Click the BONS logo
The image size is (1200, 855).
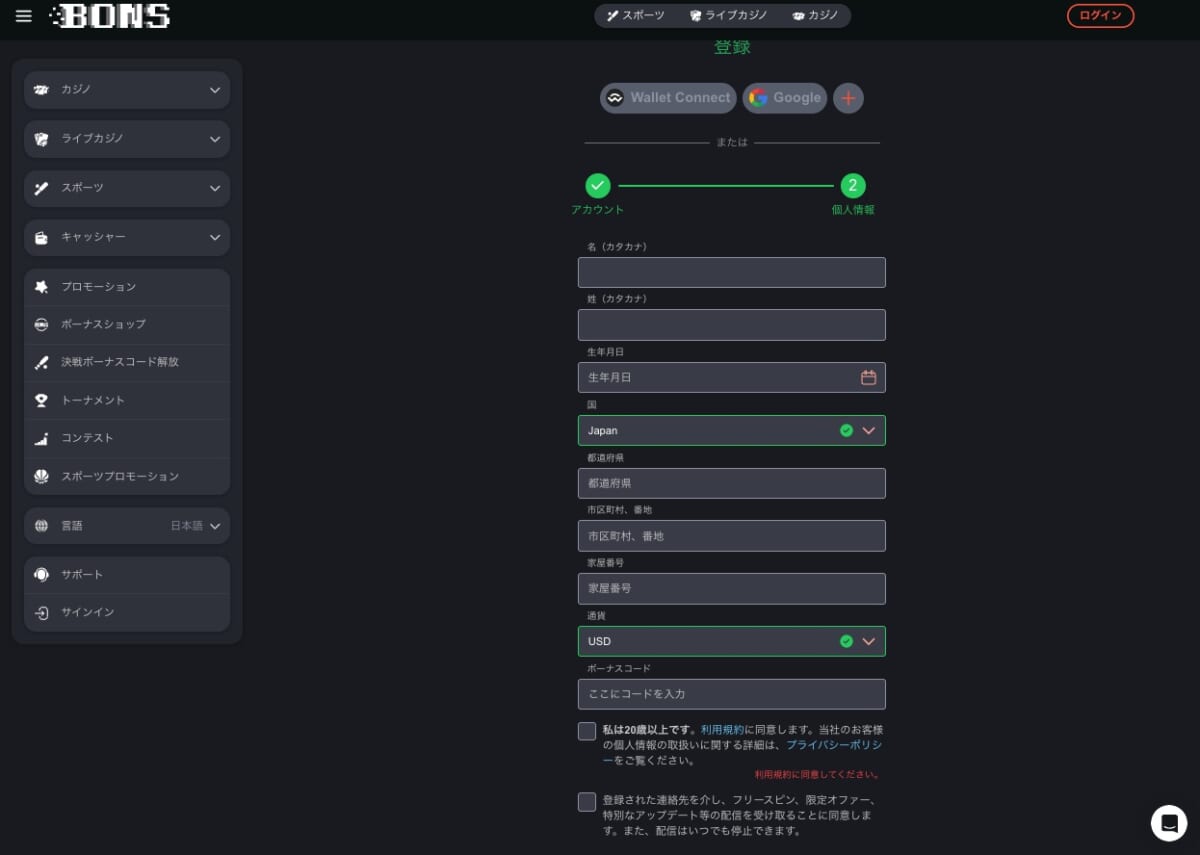point(110,16)
